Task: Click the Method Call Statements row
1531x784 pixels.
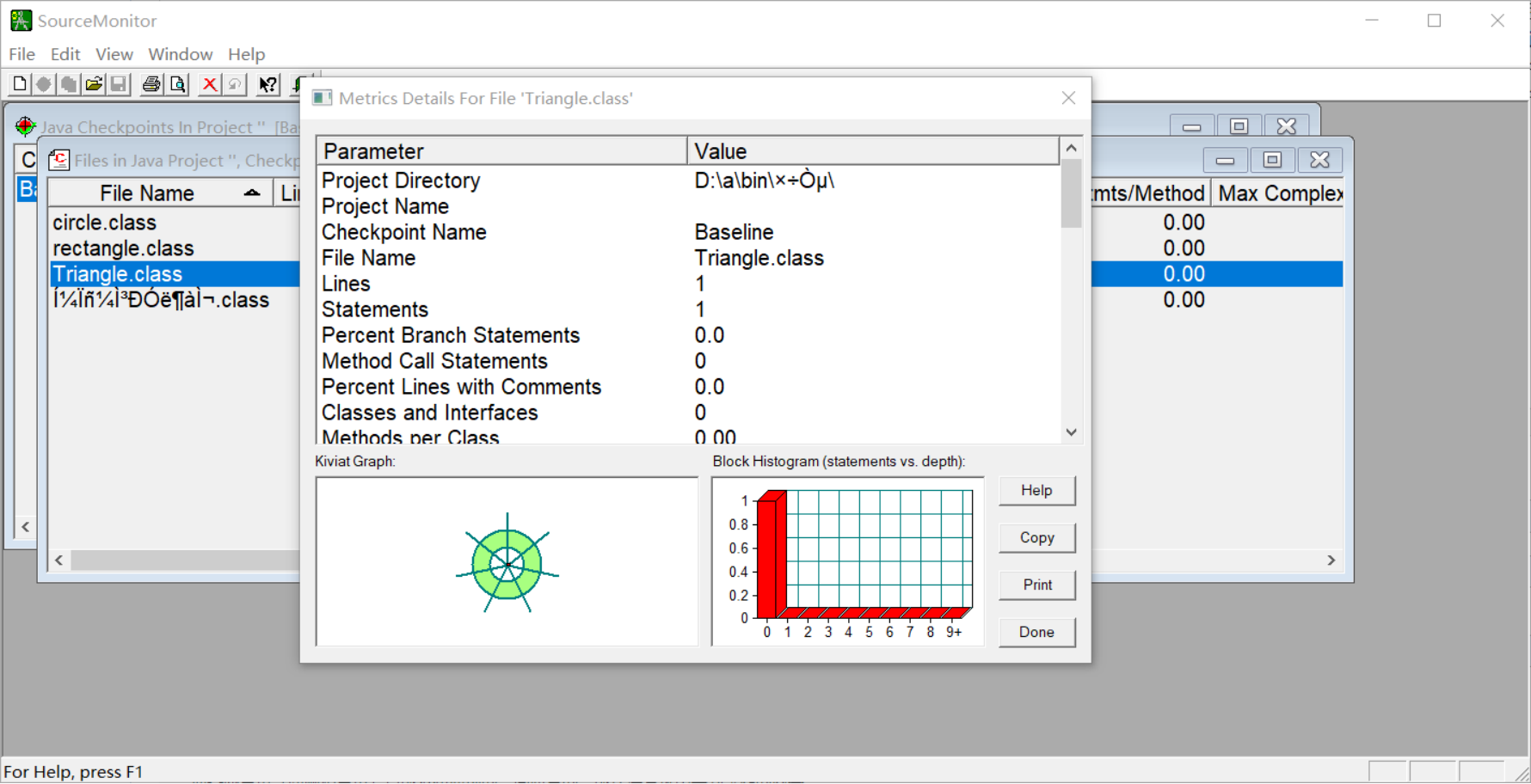Action: pyautogui.click(x=688, y=361)
